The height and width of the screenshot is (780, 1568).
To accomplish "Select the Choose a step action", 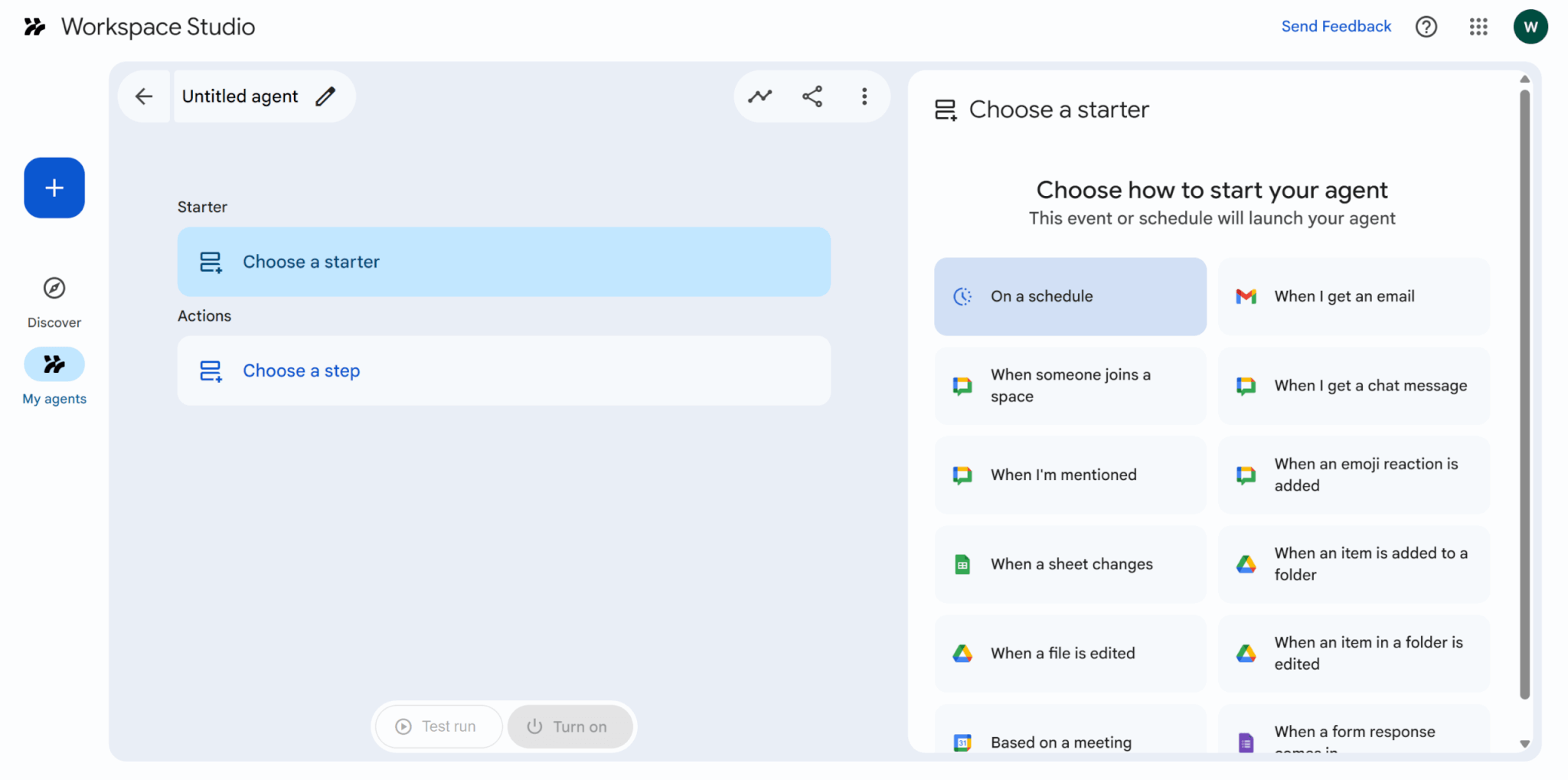I will [504, 370].
